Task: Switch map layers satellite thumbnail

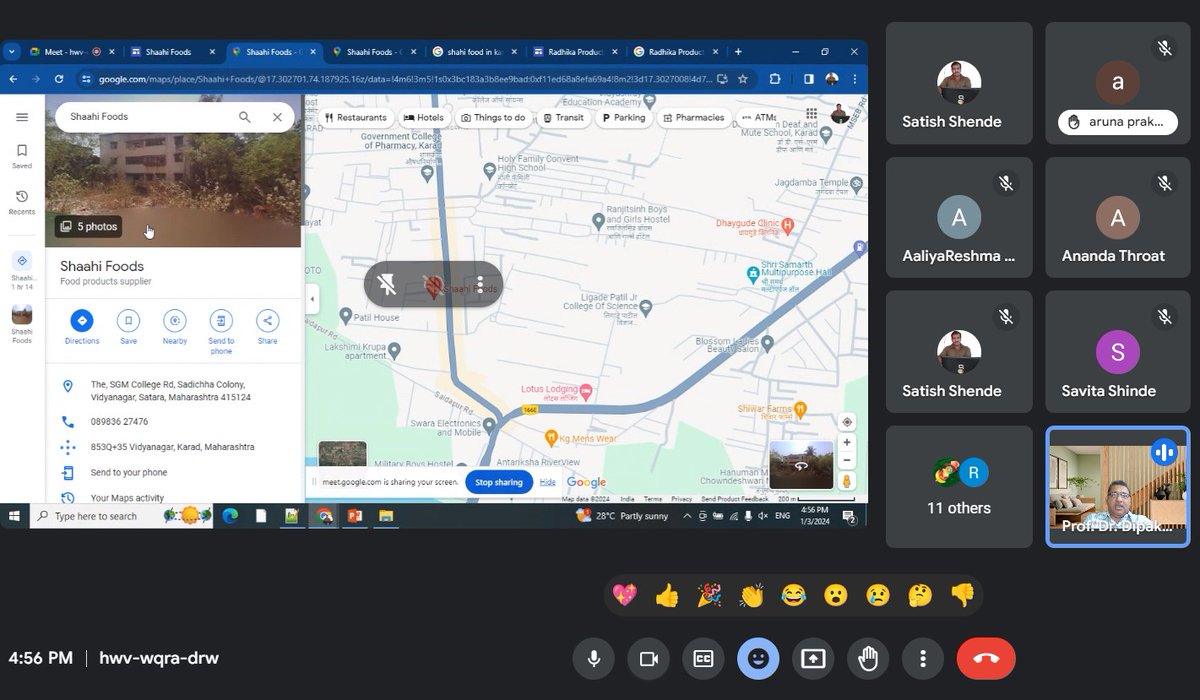Action: click(342, 455)
